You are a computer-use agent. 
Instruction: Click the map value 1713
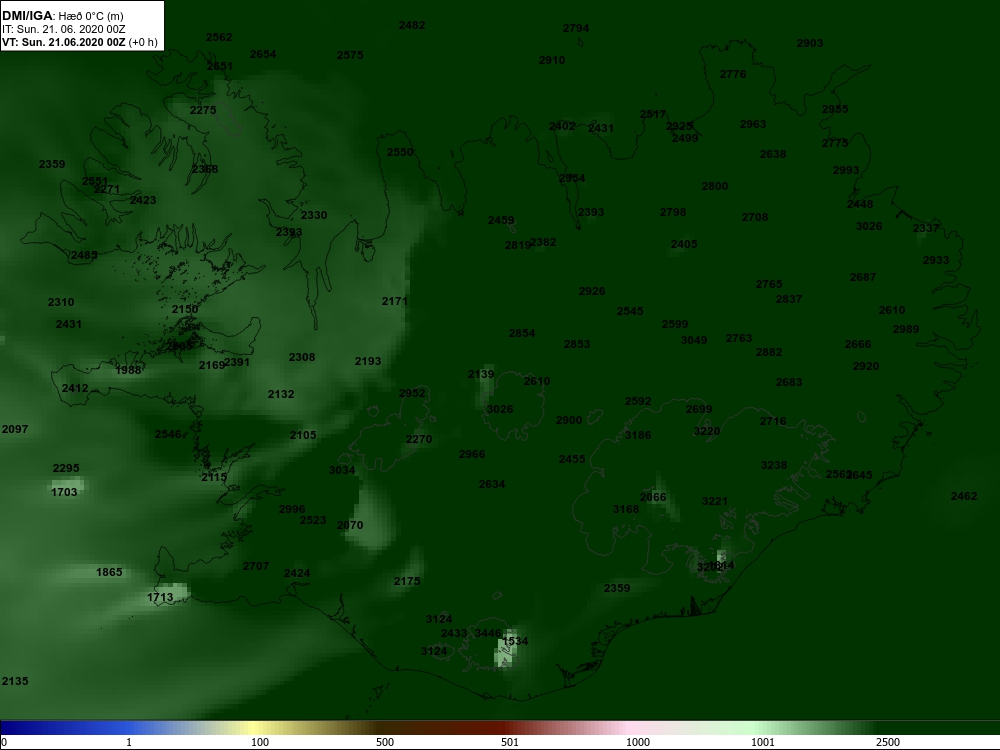160,598
